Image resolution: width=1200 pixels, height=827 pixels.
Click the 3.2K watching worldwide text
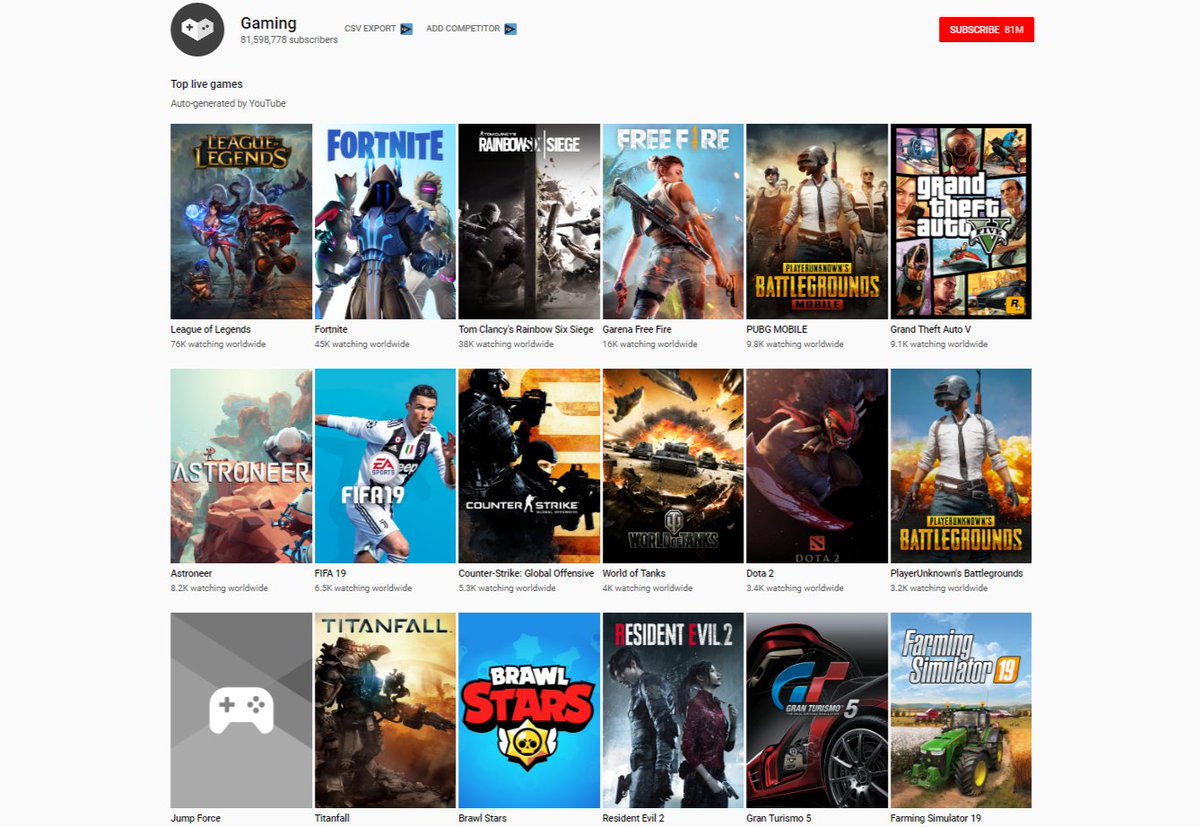(x=939, y=589)
